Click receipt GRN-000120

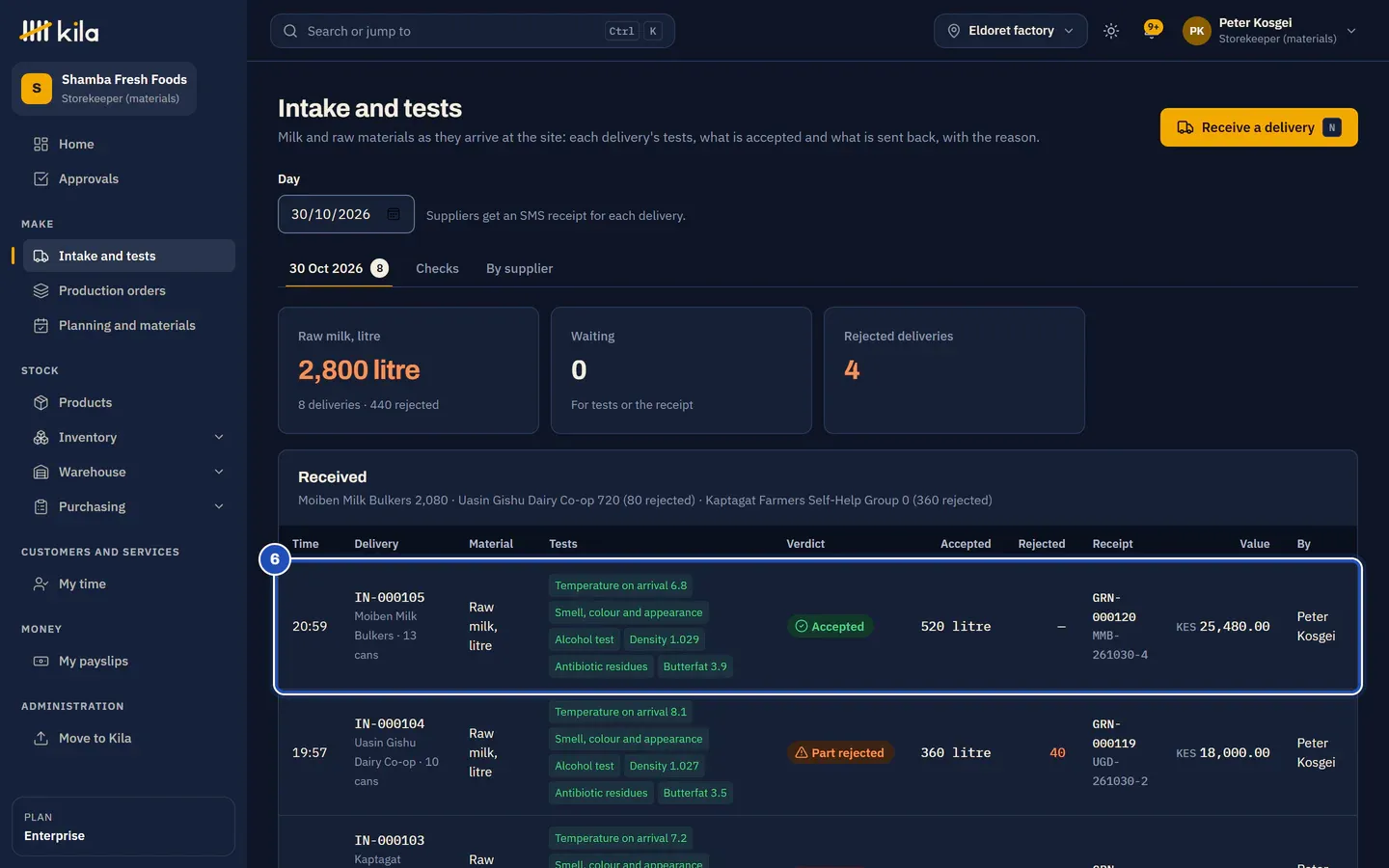coord(1114,608)
